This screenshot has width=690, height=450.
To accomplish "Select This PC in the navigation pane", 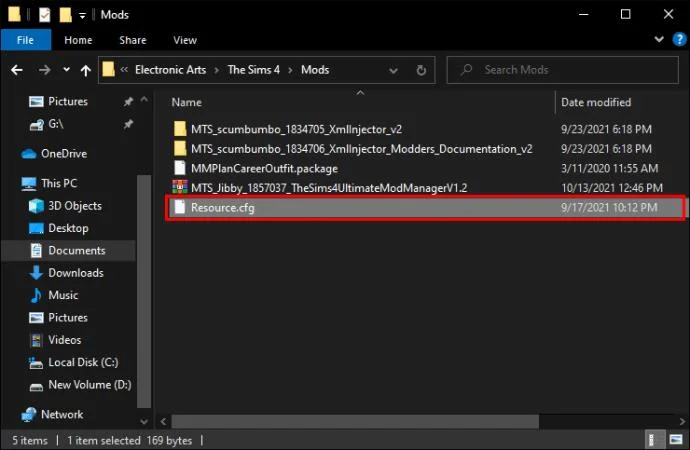I will 59,183.
